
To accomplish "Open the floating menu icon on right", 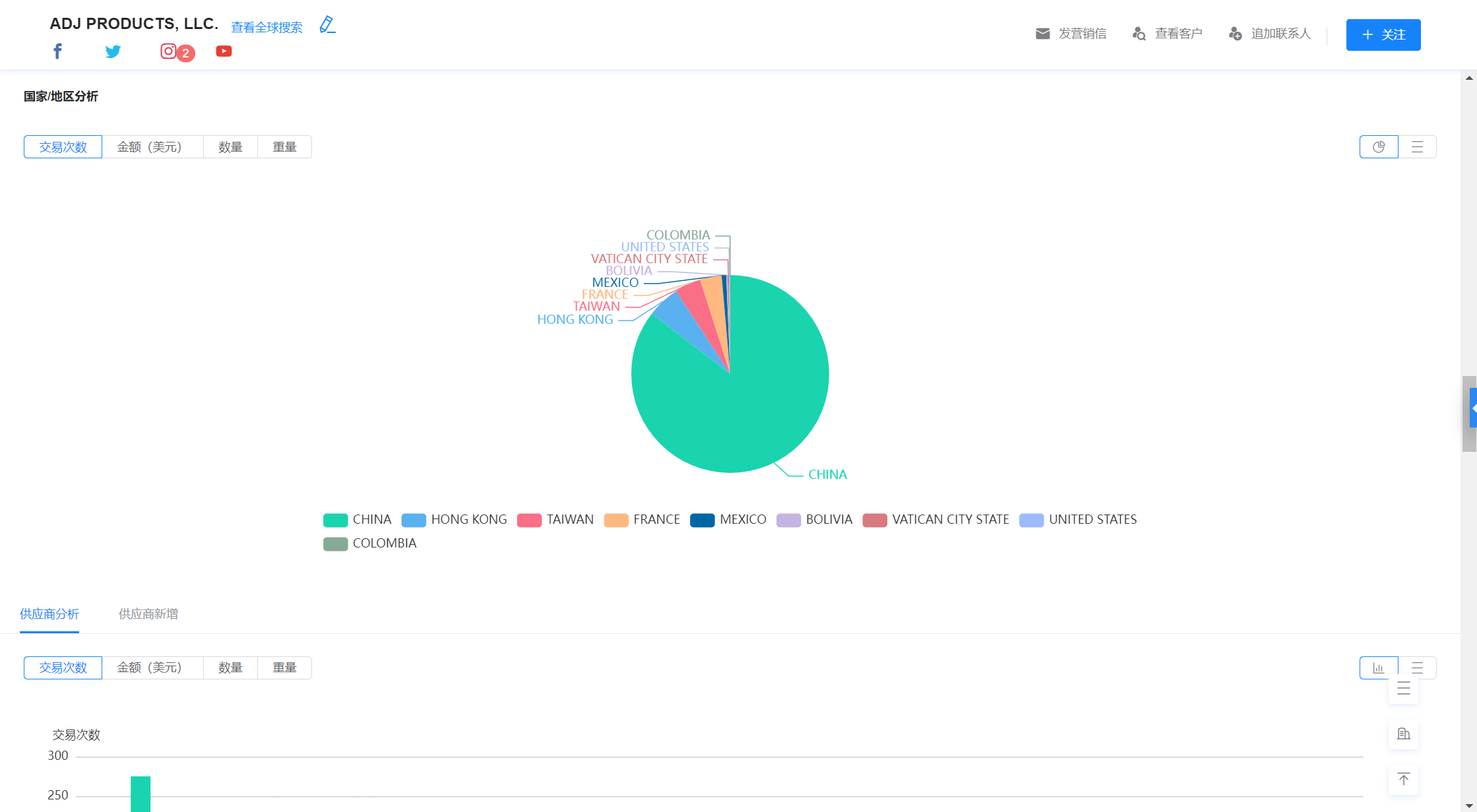I will 1404,689.
